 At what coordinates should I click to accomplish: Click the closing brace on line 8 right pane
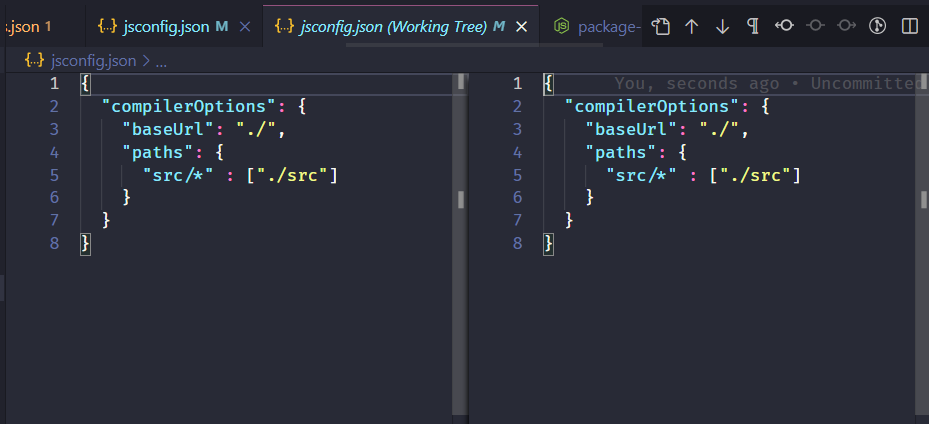549,243
